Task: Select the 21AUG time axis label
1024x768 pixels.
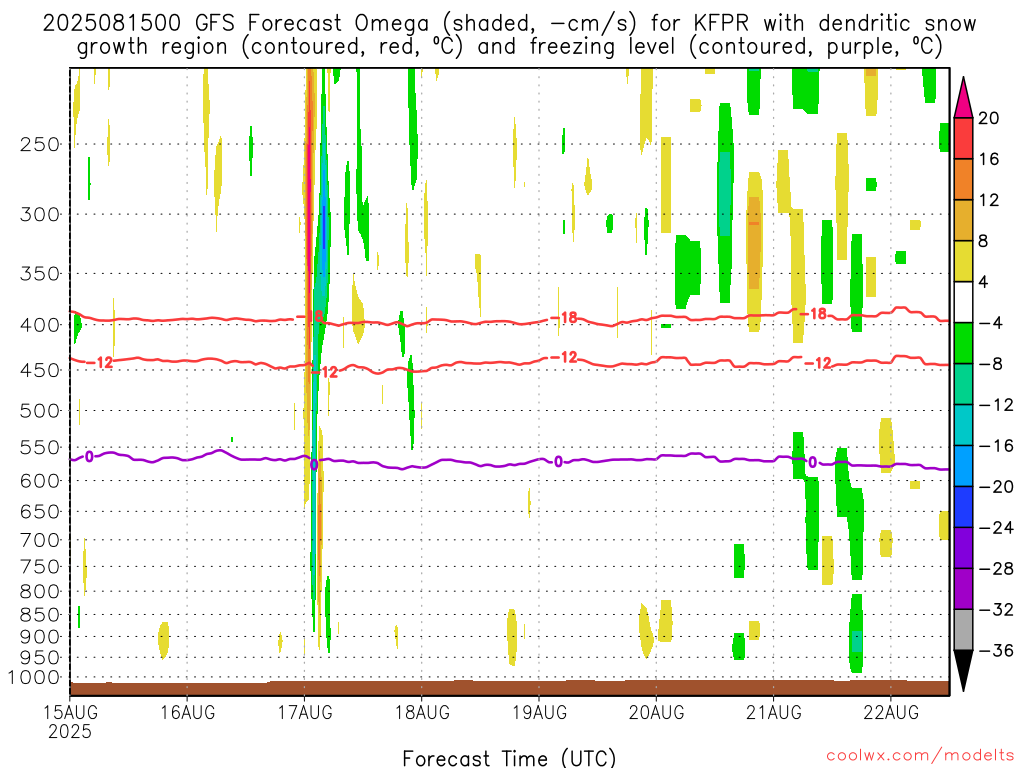Action: pyautogui.click(x=774, y=712)
